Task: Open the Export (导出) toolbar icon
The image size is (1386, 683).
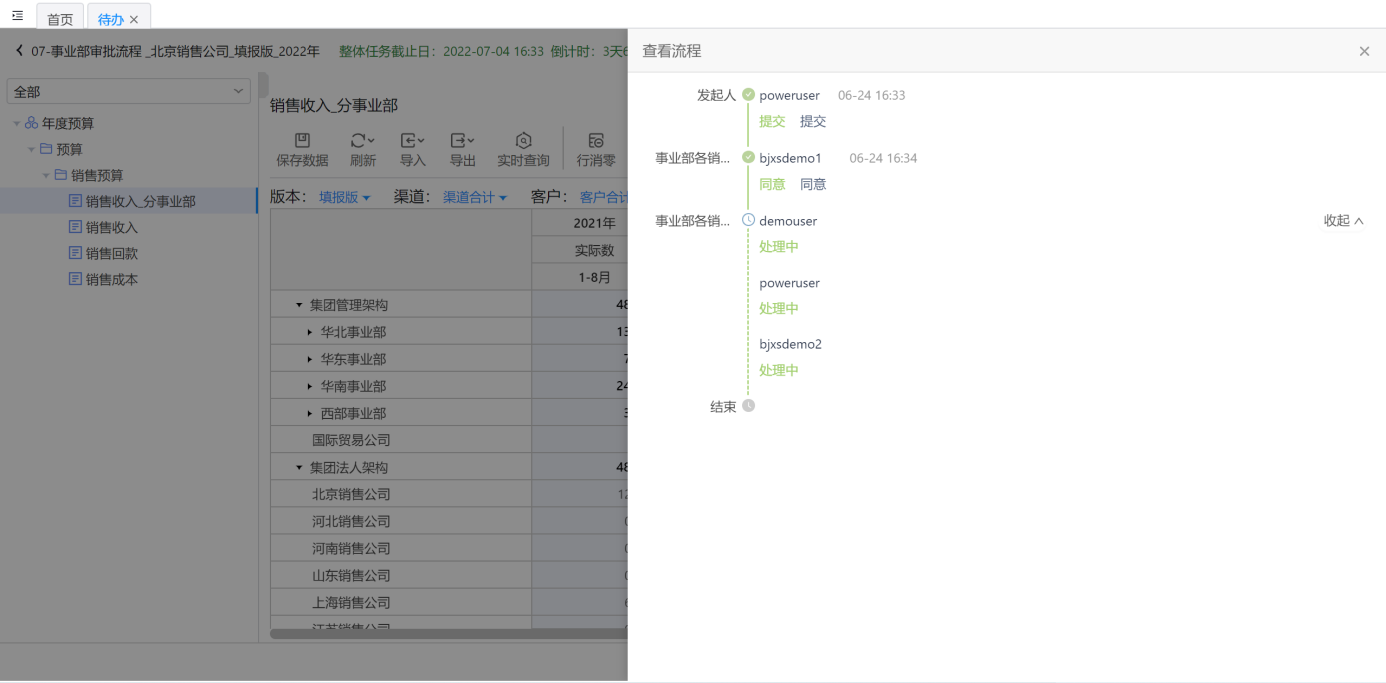Action: 462,141
